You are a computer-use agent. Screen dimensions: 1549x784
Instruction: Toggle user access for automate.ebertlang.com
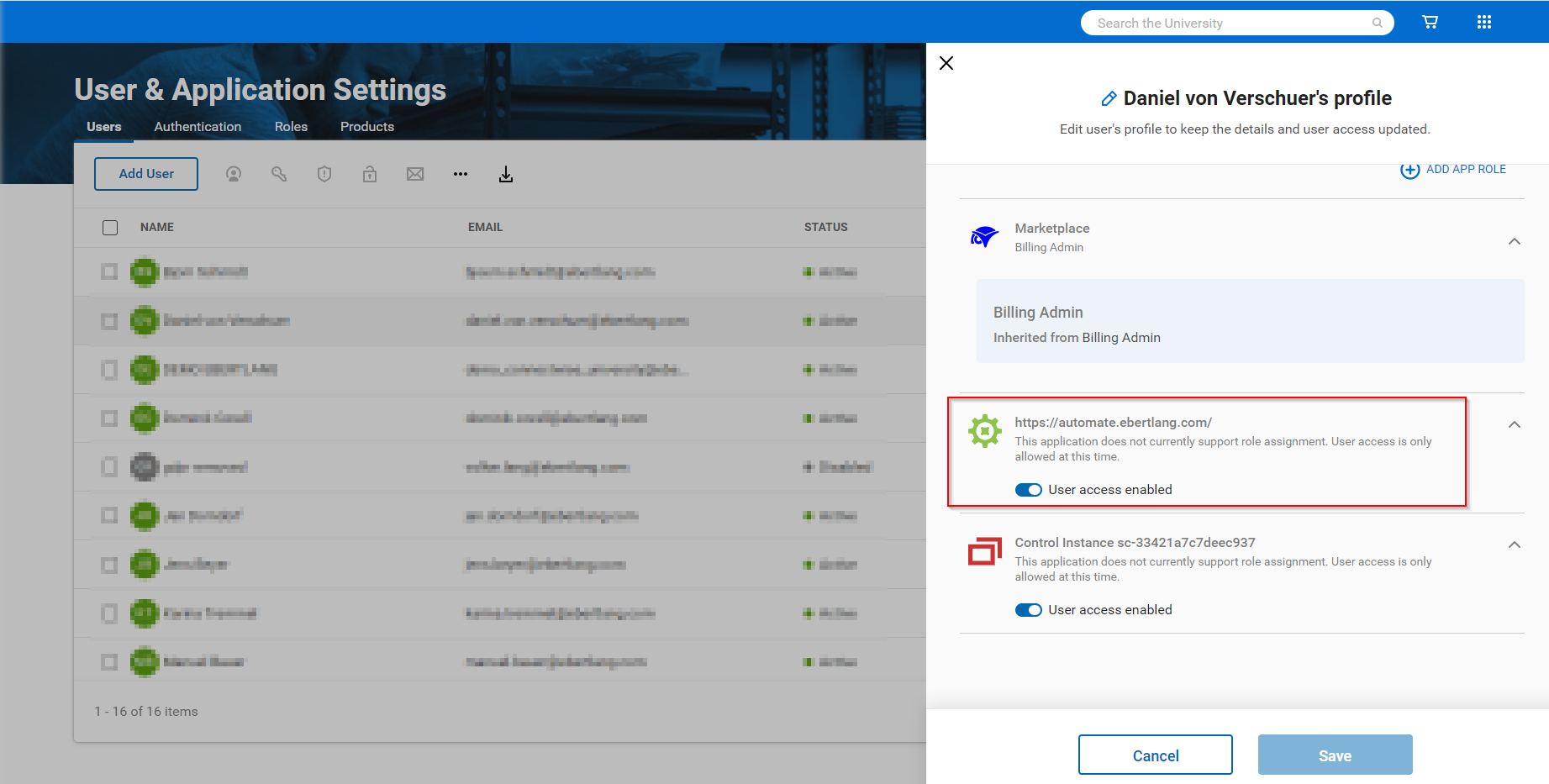click(1028, 490)
